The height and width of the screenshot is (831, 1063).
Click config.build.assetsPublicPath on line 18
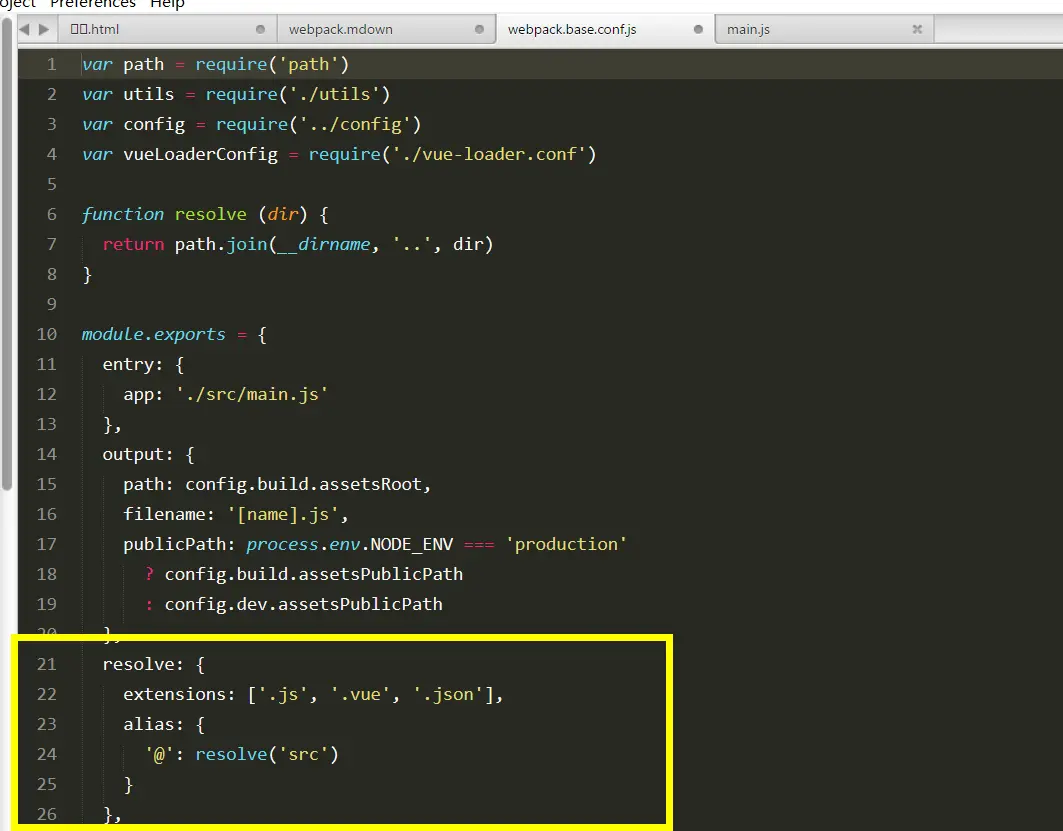tap(314, 574)
